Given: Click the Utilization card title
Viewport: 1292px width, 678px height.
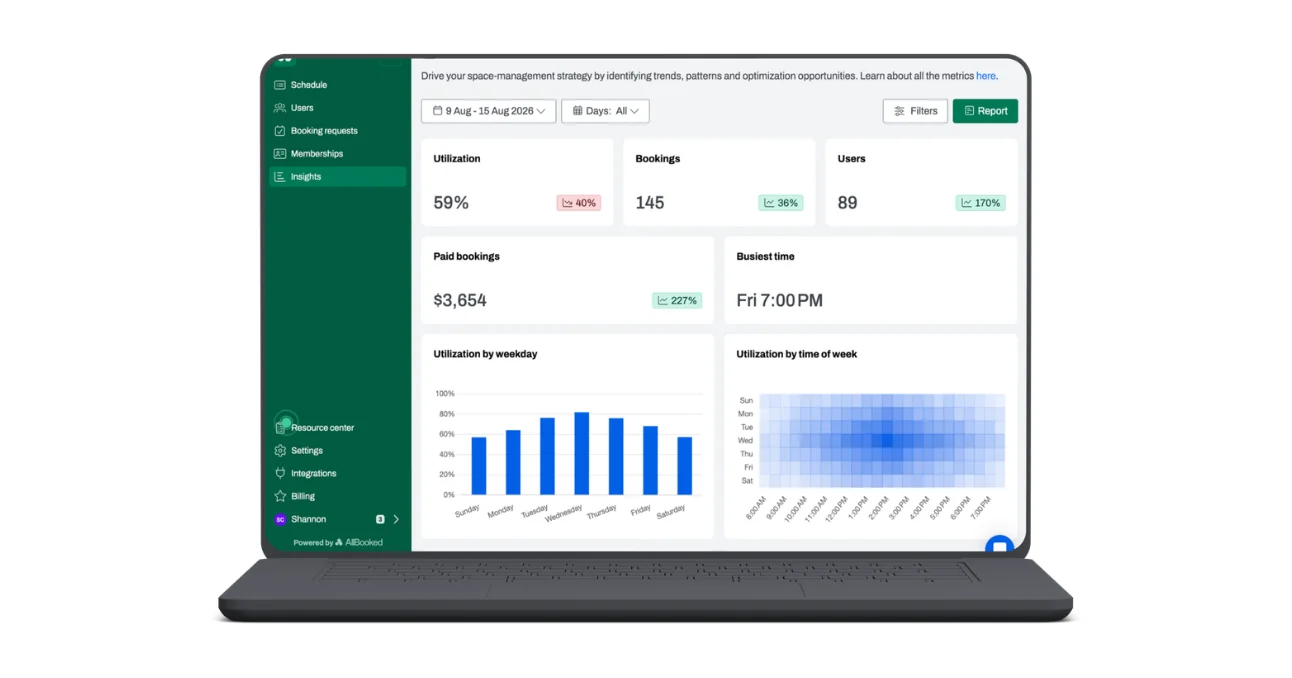Looking at the screenshot, I should coord(457,159).
